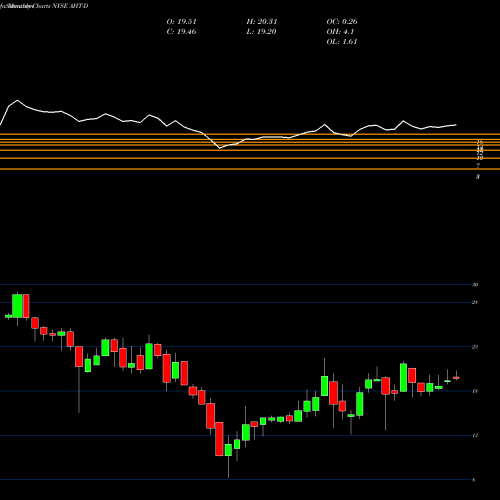Click the open price 'O: 19.51'

pos(182,22)
